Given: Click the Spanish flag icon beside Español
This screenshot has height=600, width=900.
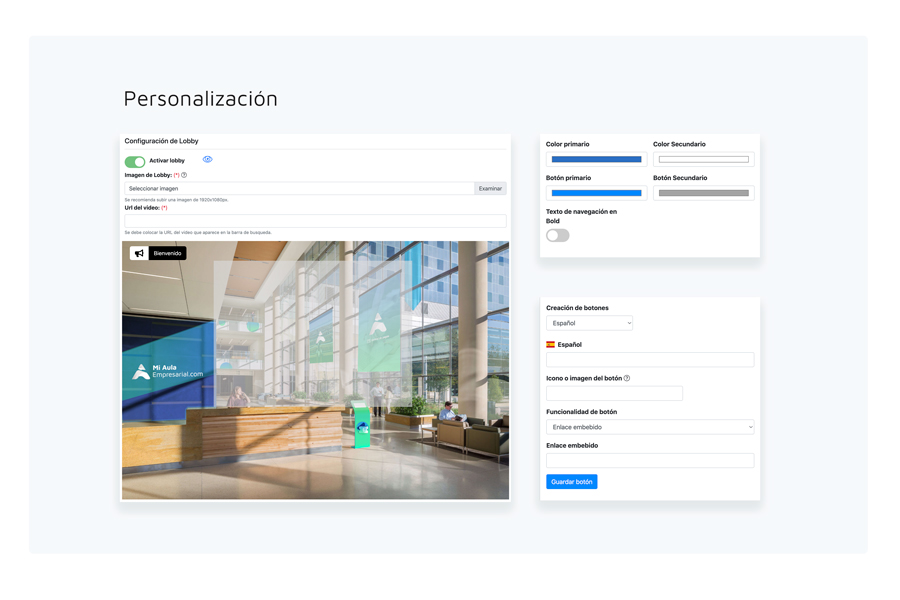Looking at the screenshot, I should (x=550, y=344).
